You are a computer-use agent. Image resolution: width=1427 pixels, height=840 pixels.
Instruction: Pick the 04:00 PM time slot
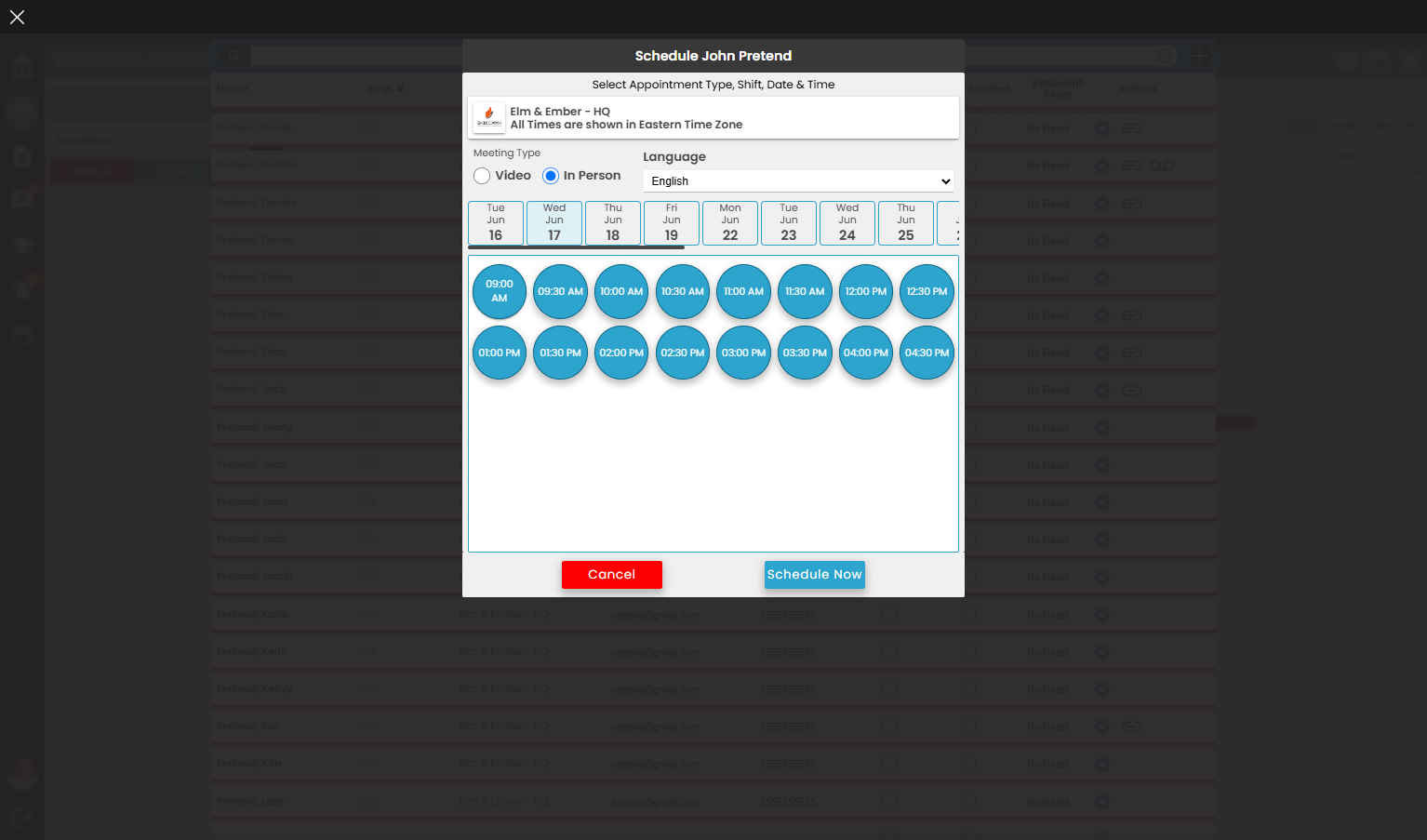coord(866,353)
